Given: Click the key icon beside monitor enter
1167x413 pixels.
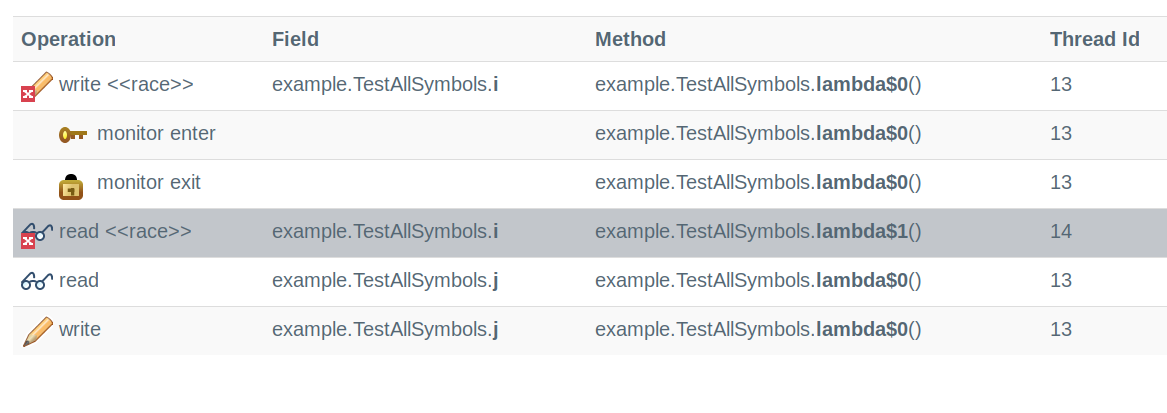Looking at the screenshot, I should tap(73, 135).
